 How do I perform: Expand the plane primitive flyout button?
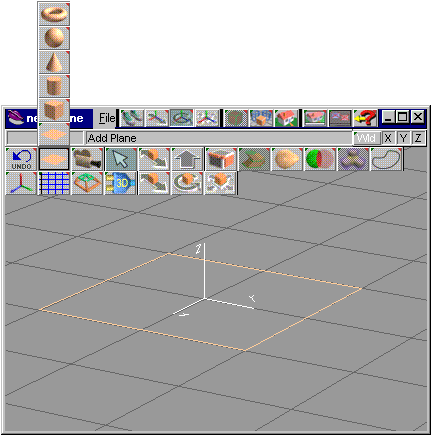pyautogui.click(x=54, y=159)
